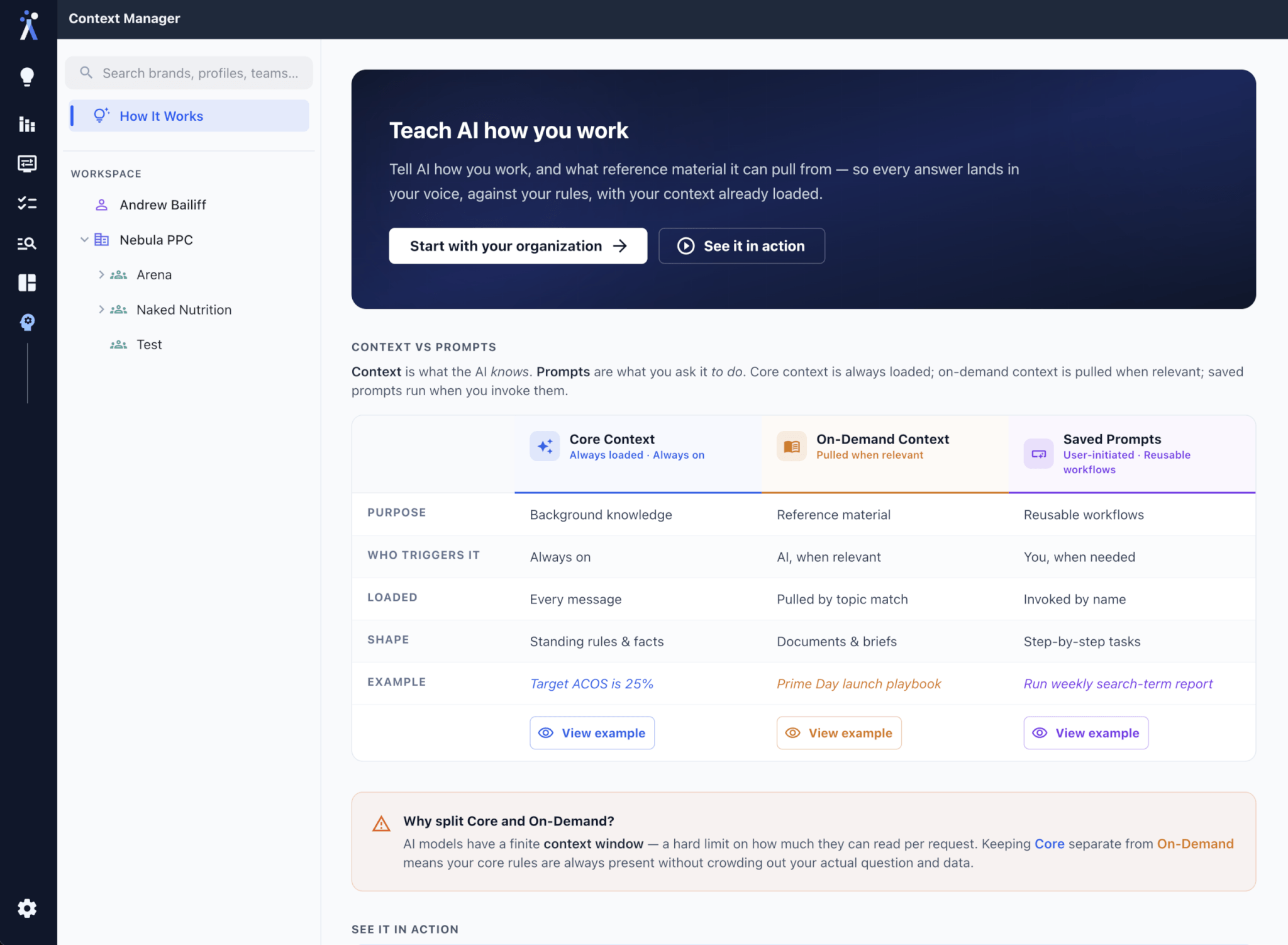
Task: Open the Arena team
Action: (154, 275)
